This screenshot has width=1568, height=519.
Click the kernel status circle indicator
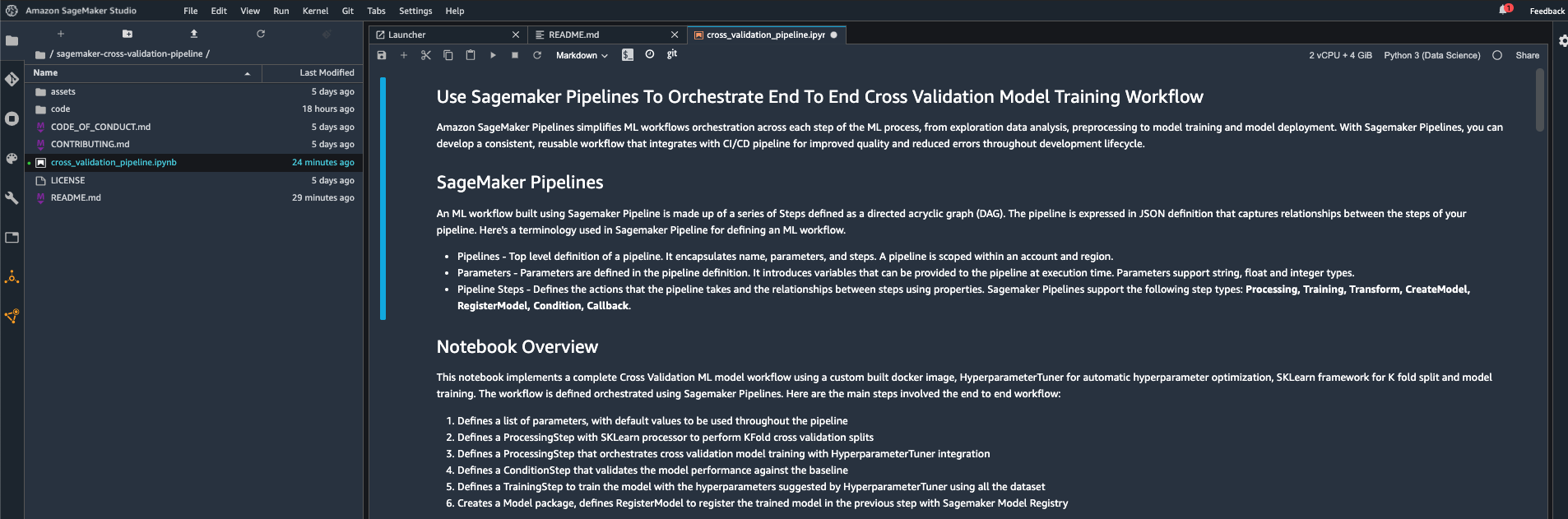pos(1497,55)
